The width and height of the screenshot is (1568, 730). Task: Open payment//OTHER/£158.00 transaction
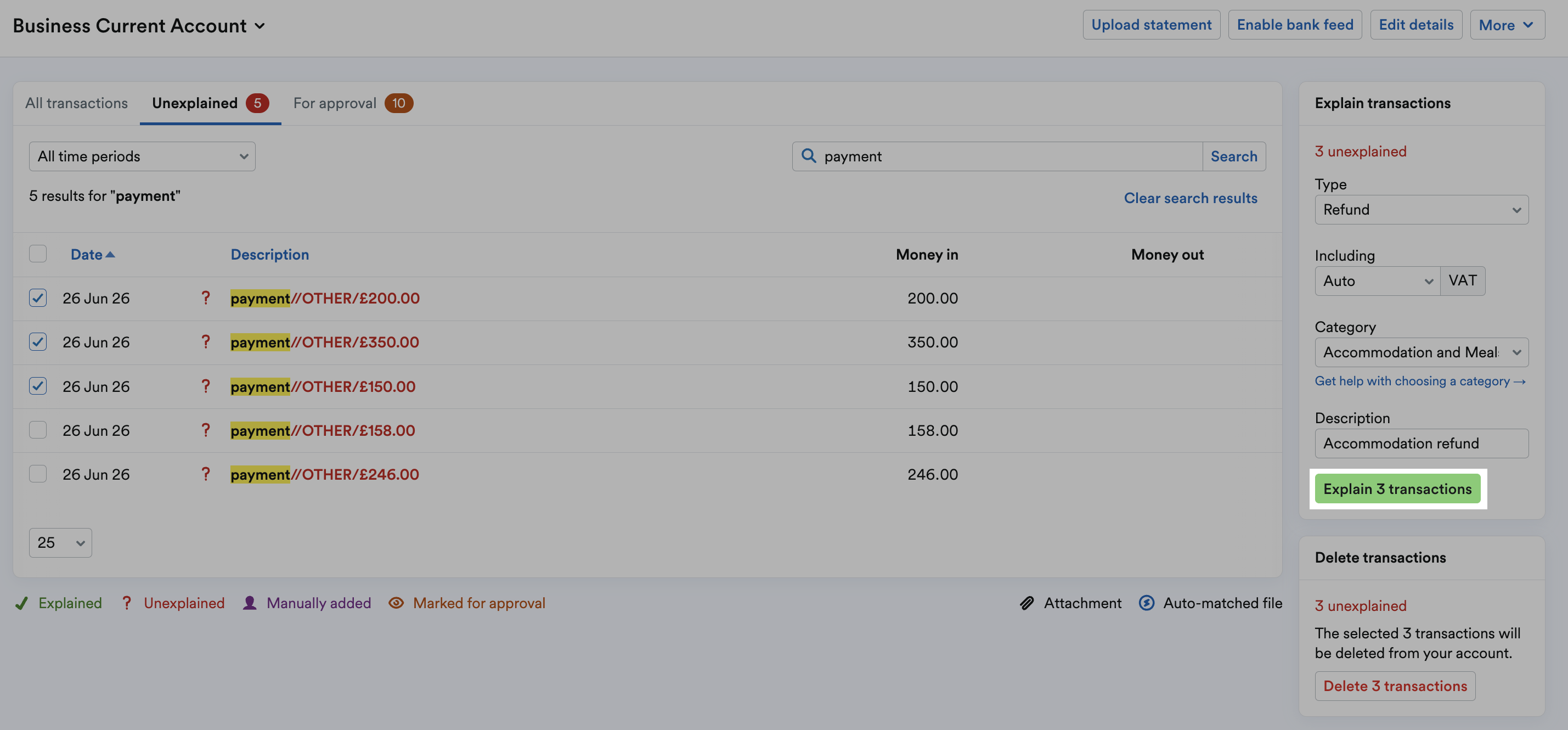[323, 430]
